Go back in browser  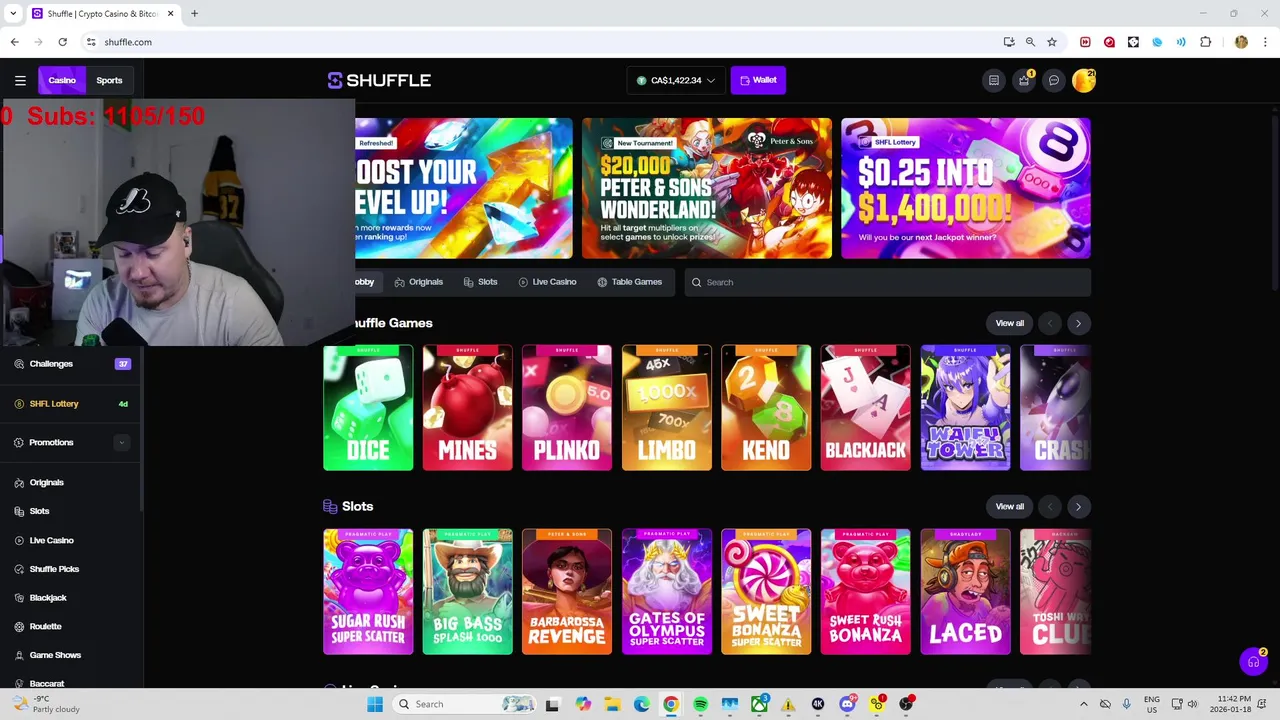[14, 42]
